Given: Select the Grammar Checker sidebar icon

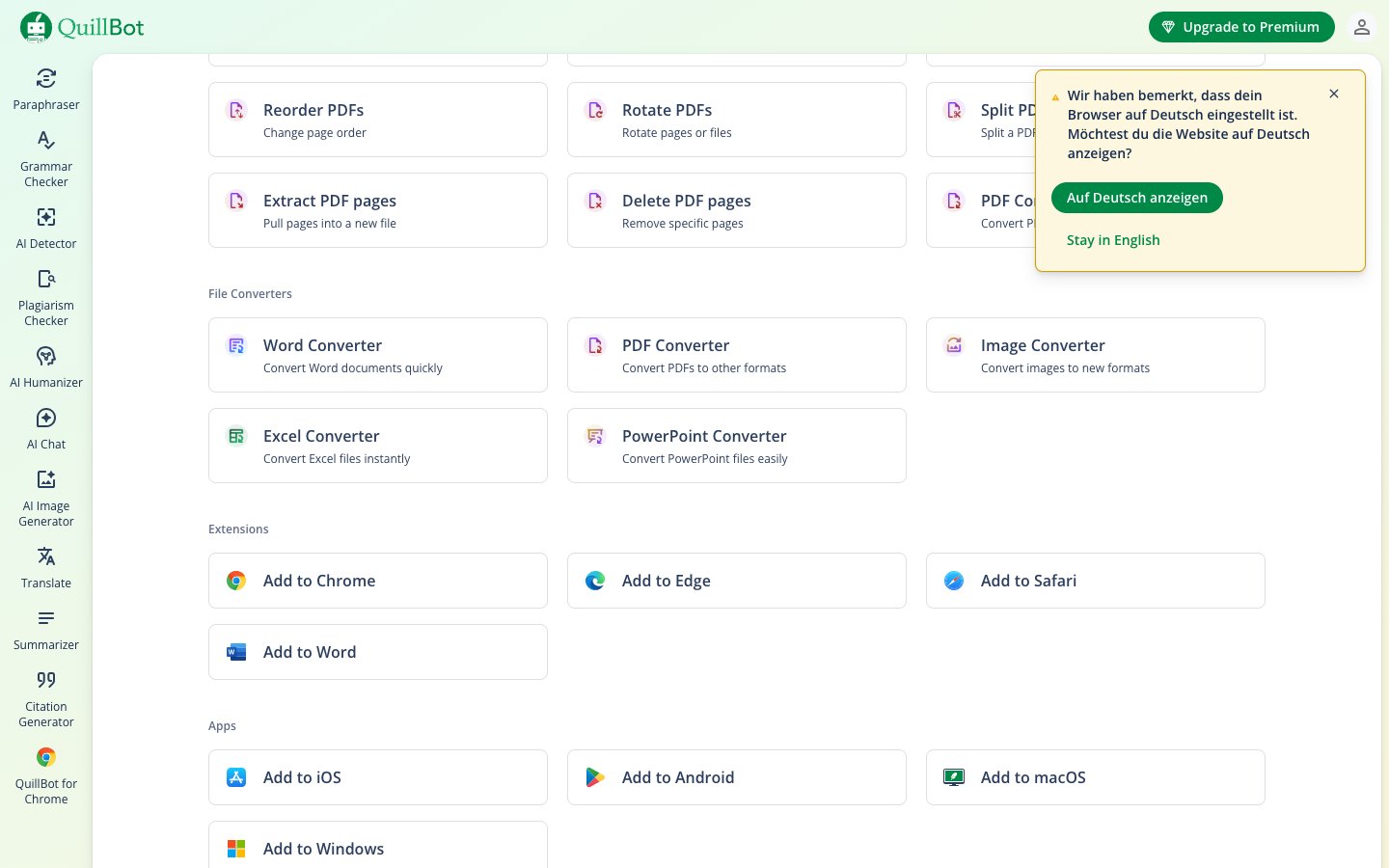Looking at the screenshot, I should coord(46,158).
